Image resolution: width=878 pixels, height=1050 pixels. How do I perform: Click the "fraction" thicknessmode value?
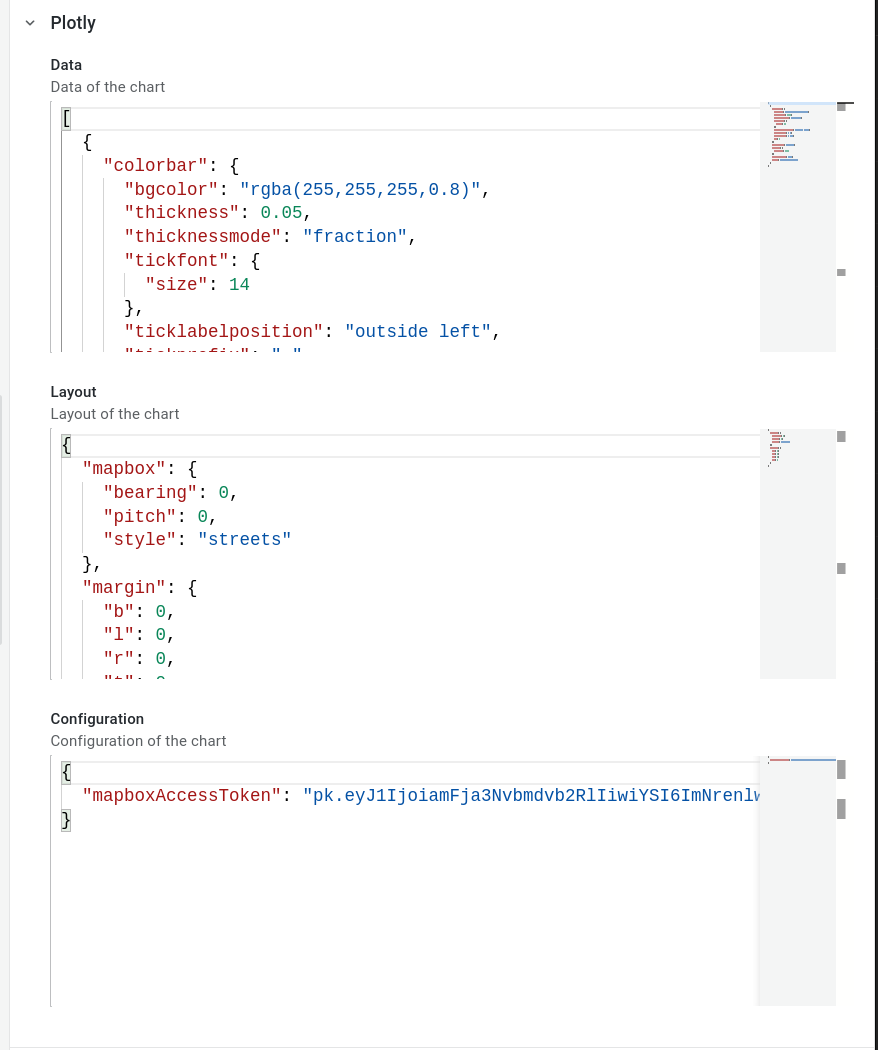click(x=354, y=236)
